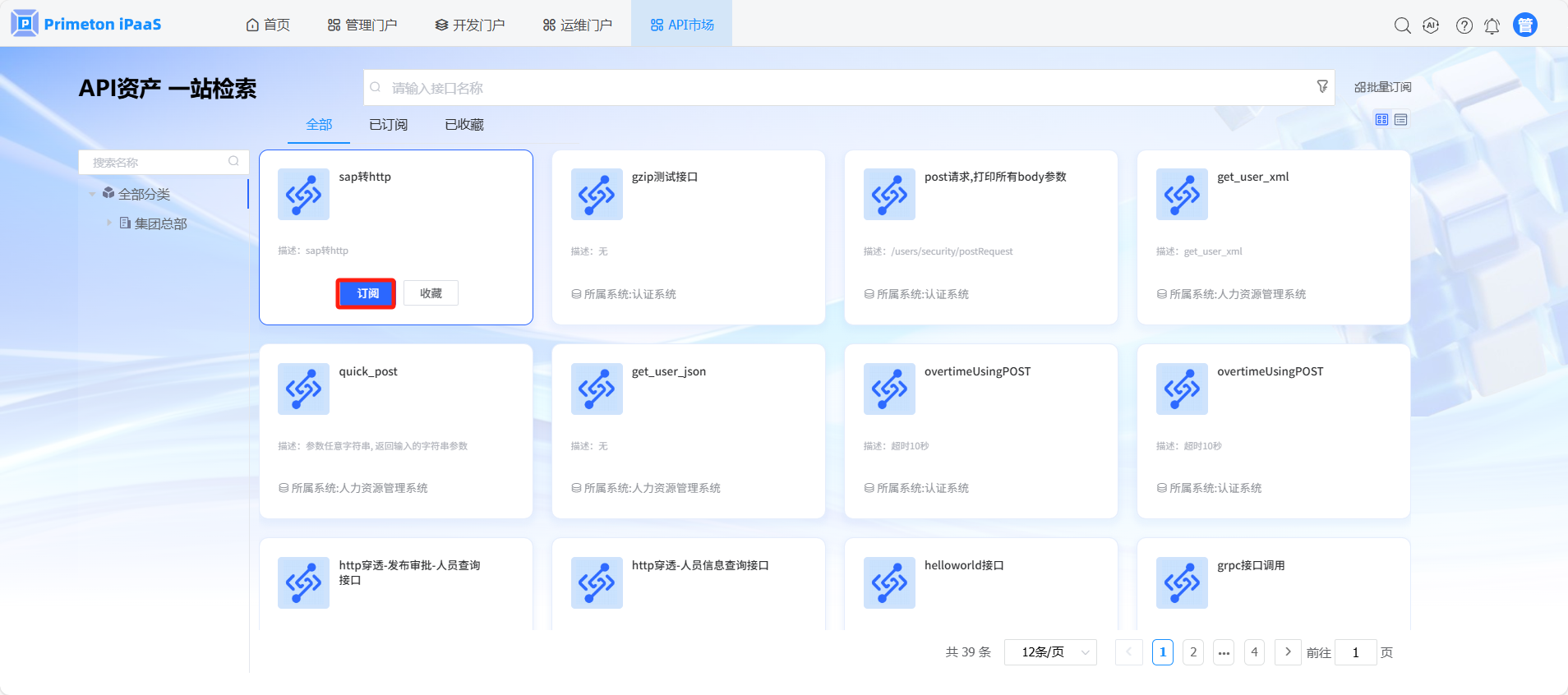Image resolution: width=1568 pixels, height=695 pixels.
Task: Click the 收藏 button on sap转http
Action: (431, 293)
